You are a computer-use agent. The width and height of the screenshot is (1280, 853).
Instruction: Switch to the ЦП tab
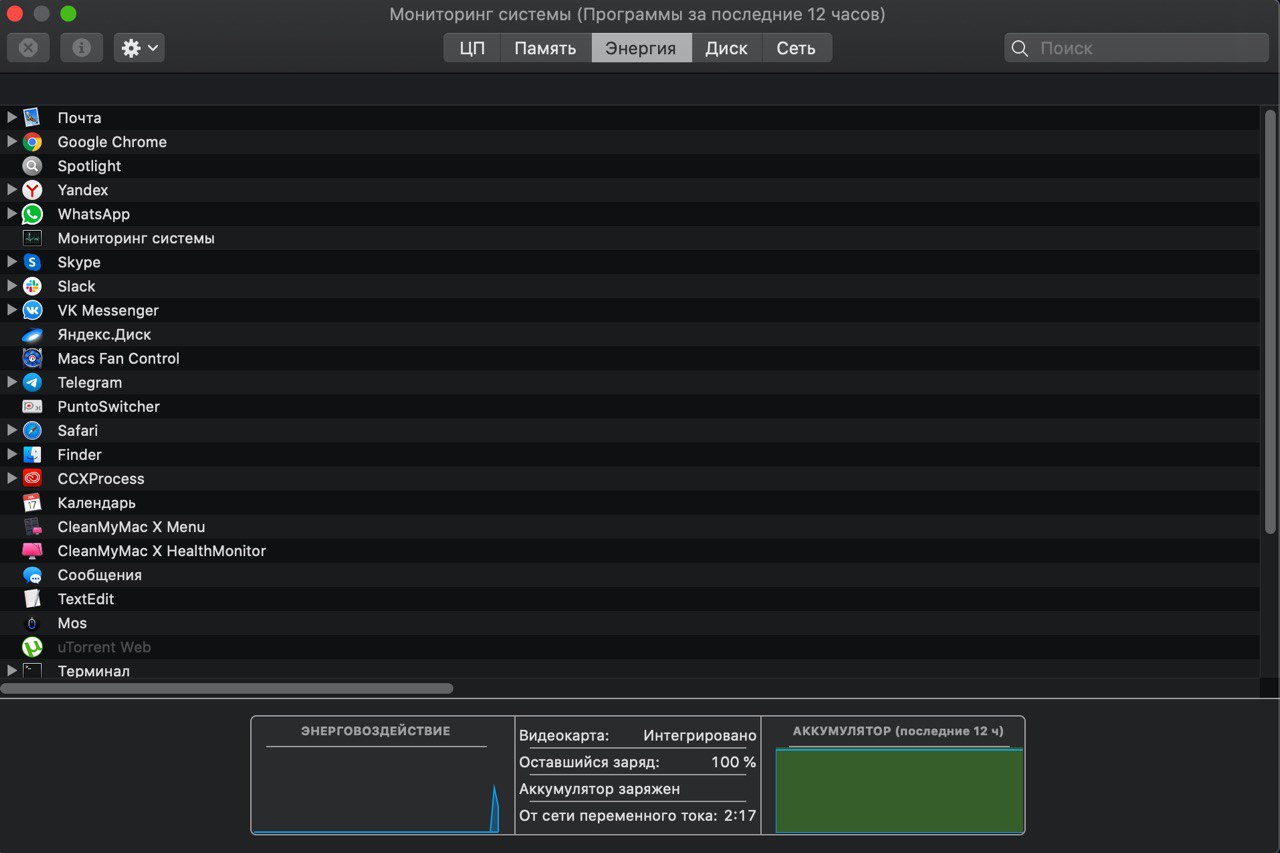472,48
